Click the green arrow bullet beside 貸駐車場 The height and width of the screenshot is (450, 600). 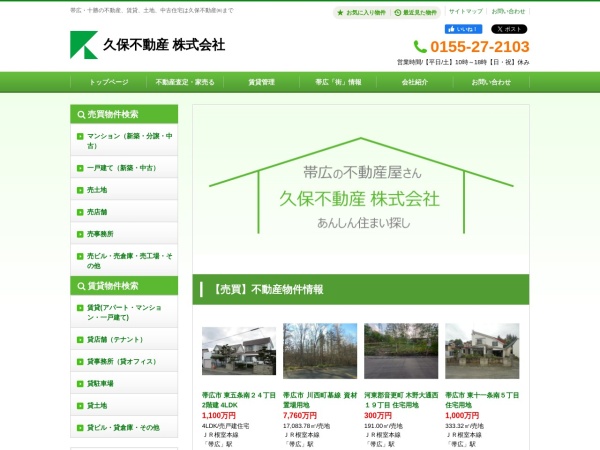point(80,384)
